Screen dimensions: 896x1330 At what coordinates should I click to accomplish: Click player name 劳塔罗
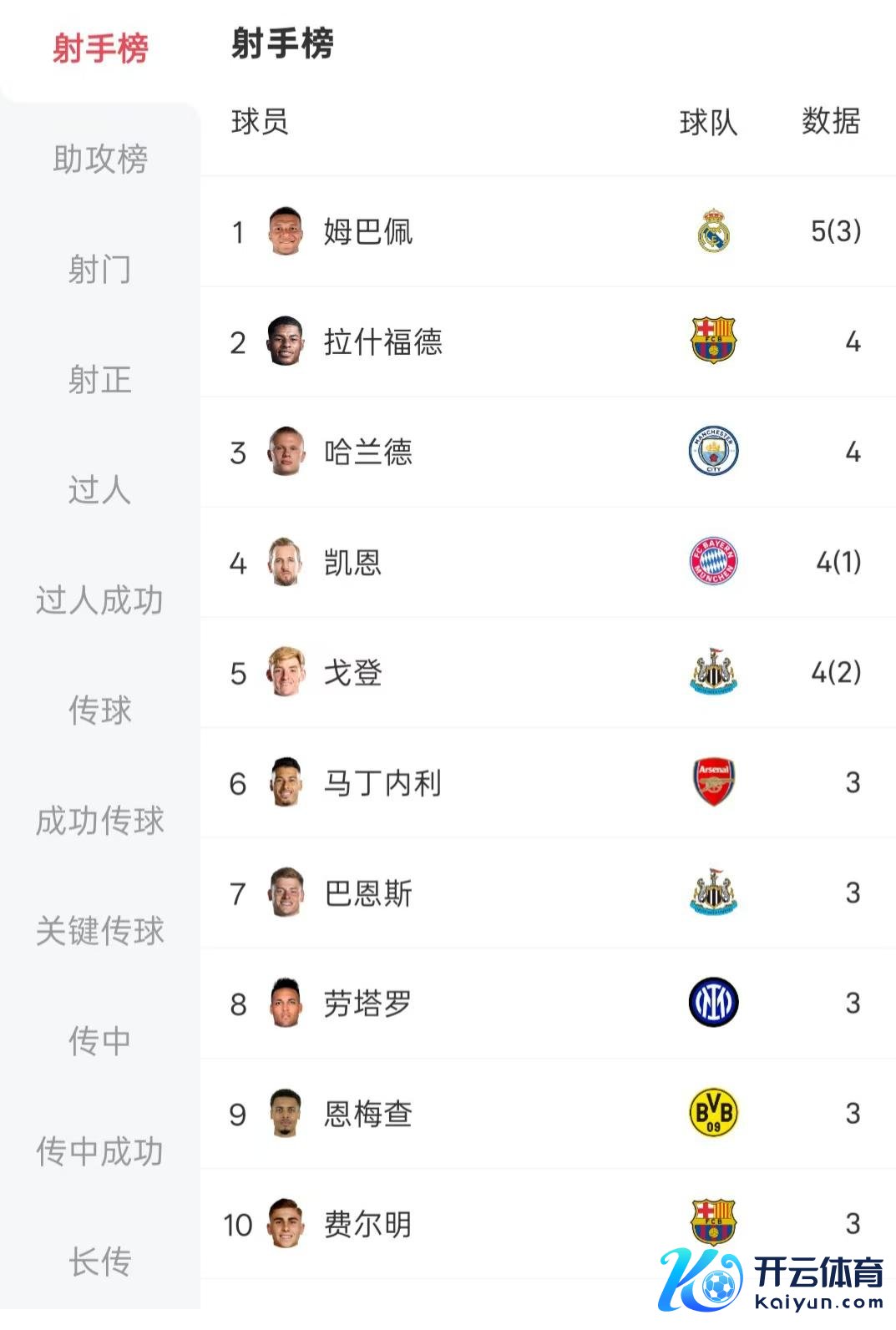[368, 1003]
